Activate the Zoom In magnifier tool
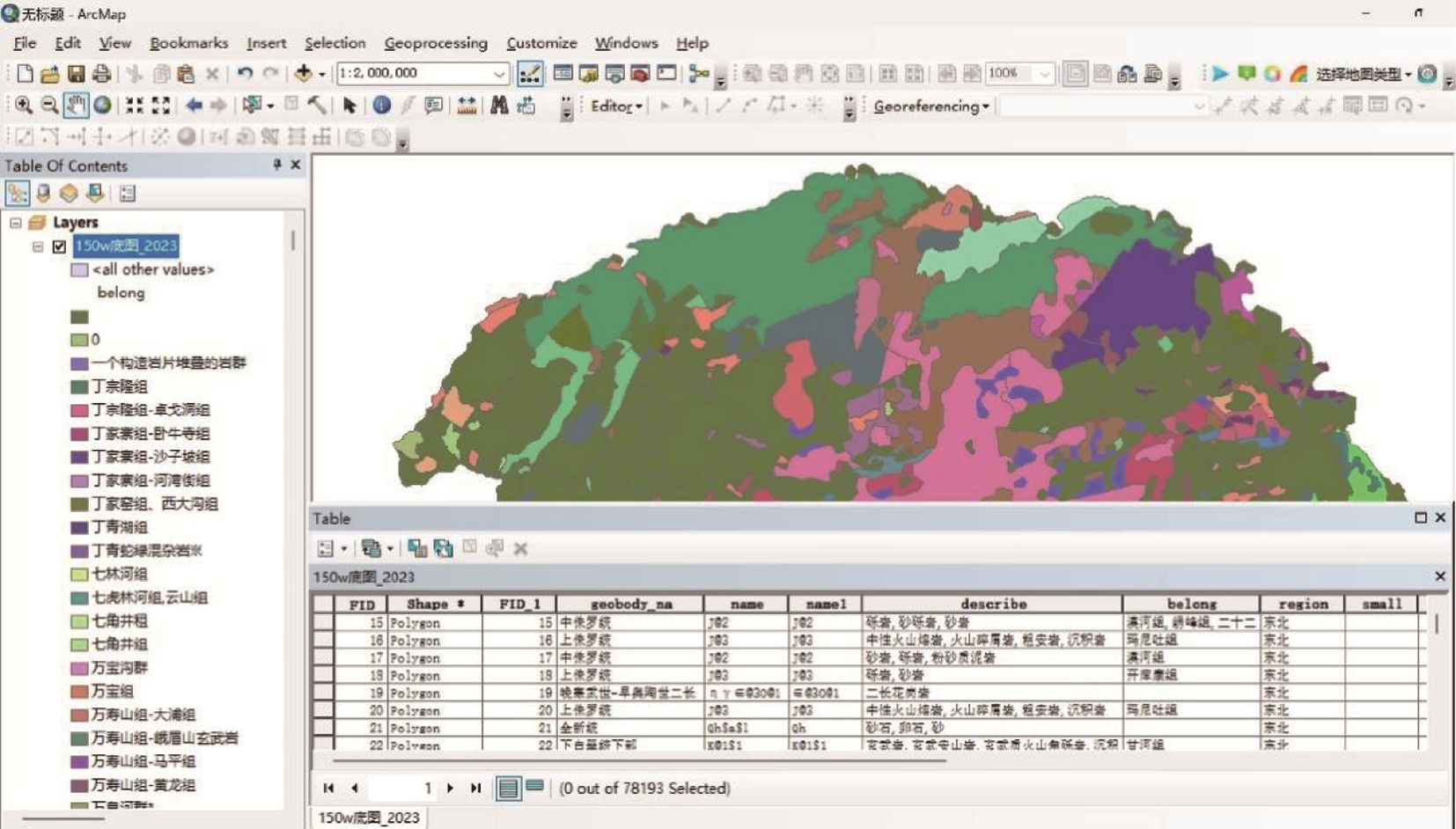 tap(24, 106)
